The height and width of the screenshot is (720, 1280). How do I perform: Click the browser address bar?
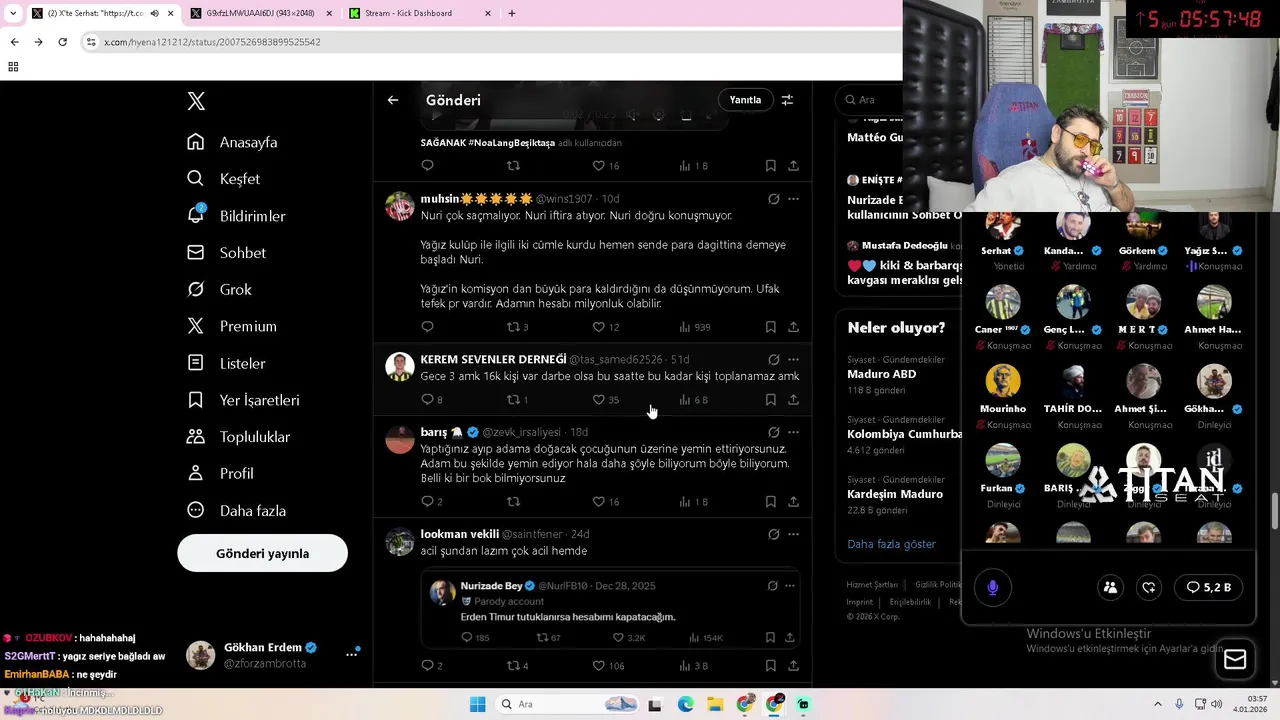(490, 42)
